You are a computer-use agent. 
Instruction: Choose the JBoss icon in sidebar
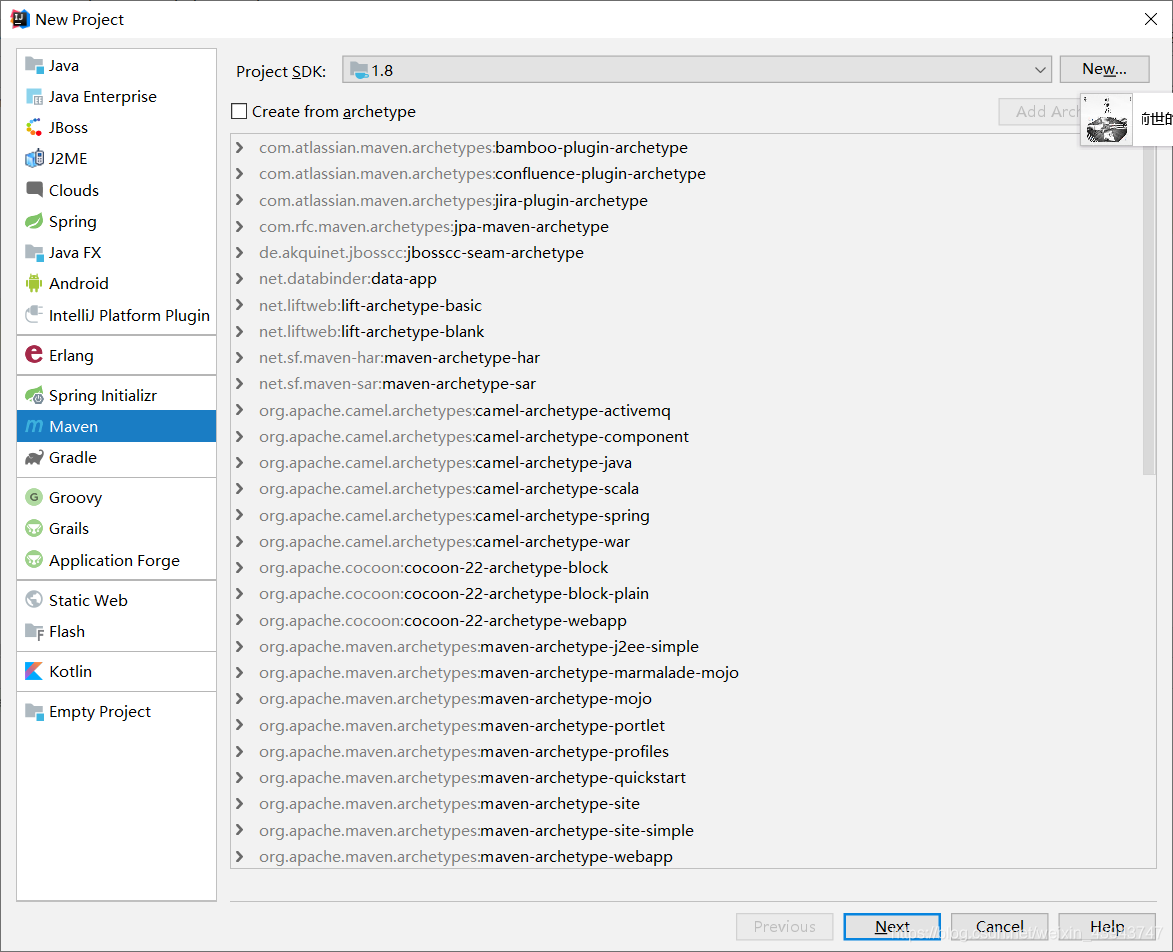[x=34, y=128]
